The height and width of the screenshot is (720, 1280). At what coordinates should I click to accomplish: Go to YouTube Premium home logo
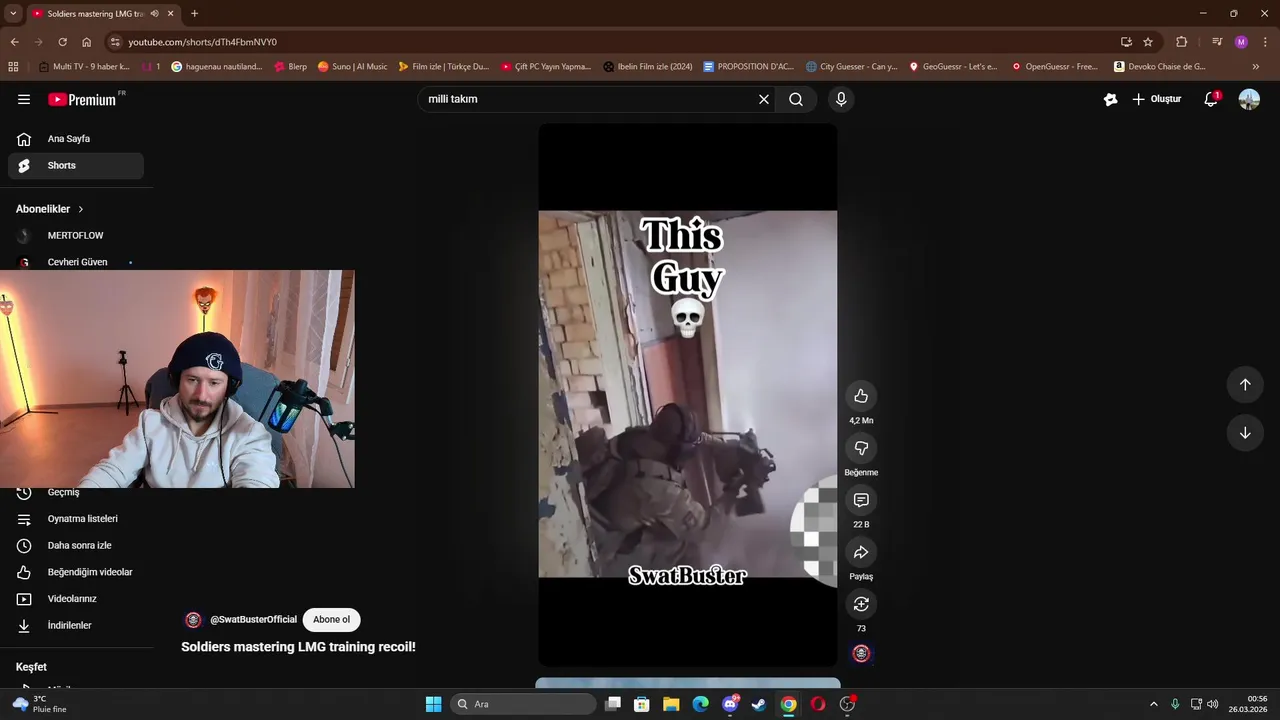(82, 99)
